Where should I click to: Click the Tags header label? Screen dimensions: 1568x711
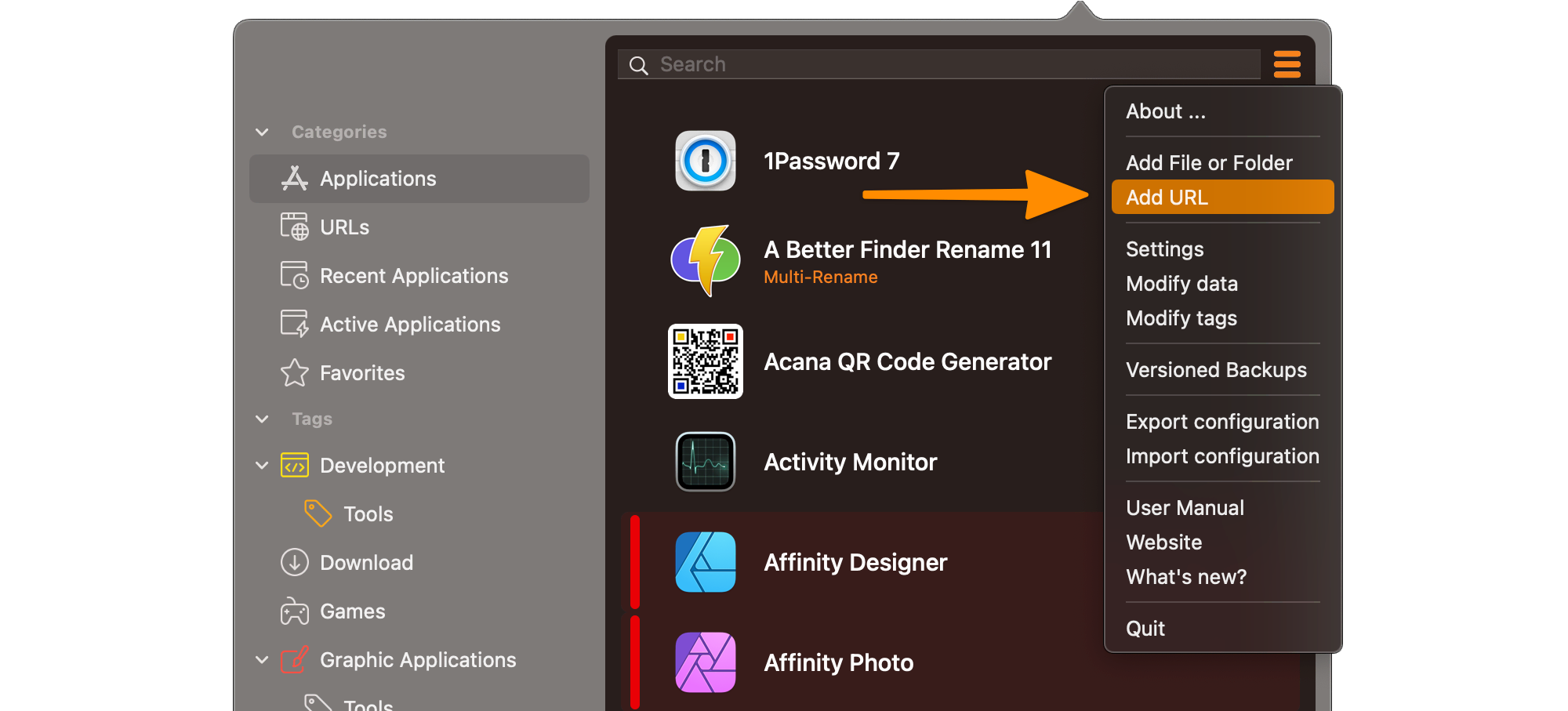[x=312, y=419]
